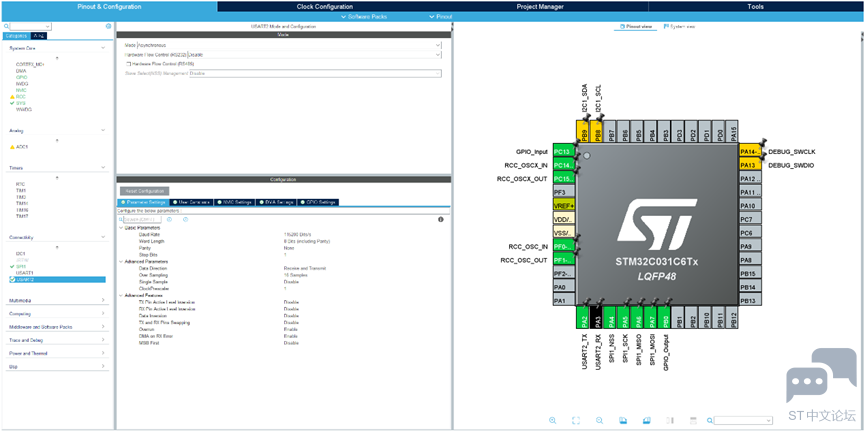Open the Tools tab
Viewport: 865px width, 431px height.
(x=756, y=7)
